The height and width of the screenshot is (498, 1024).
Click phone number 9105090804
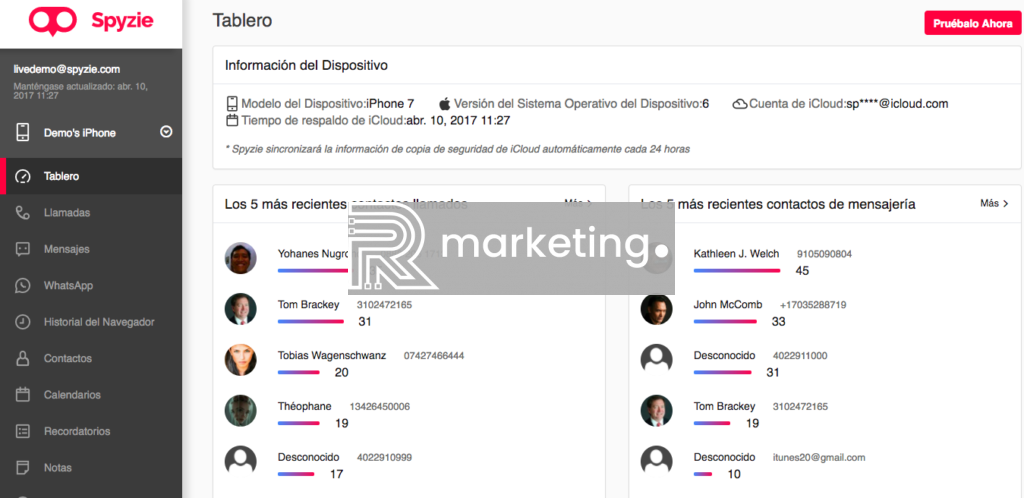click(824, 254)
